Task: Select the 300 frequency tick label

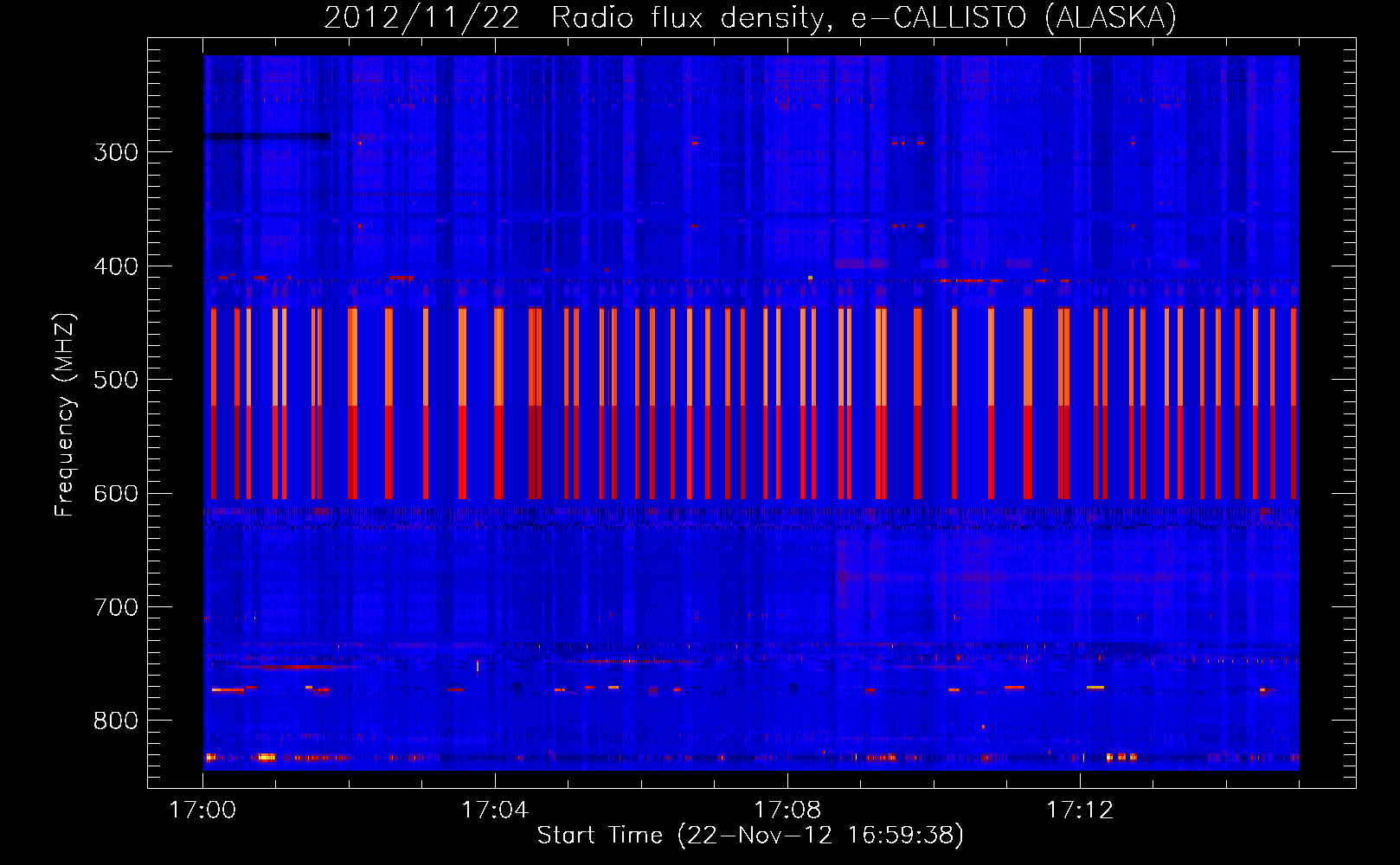Action: tap(116, 152)
